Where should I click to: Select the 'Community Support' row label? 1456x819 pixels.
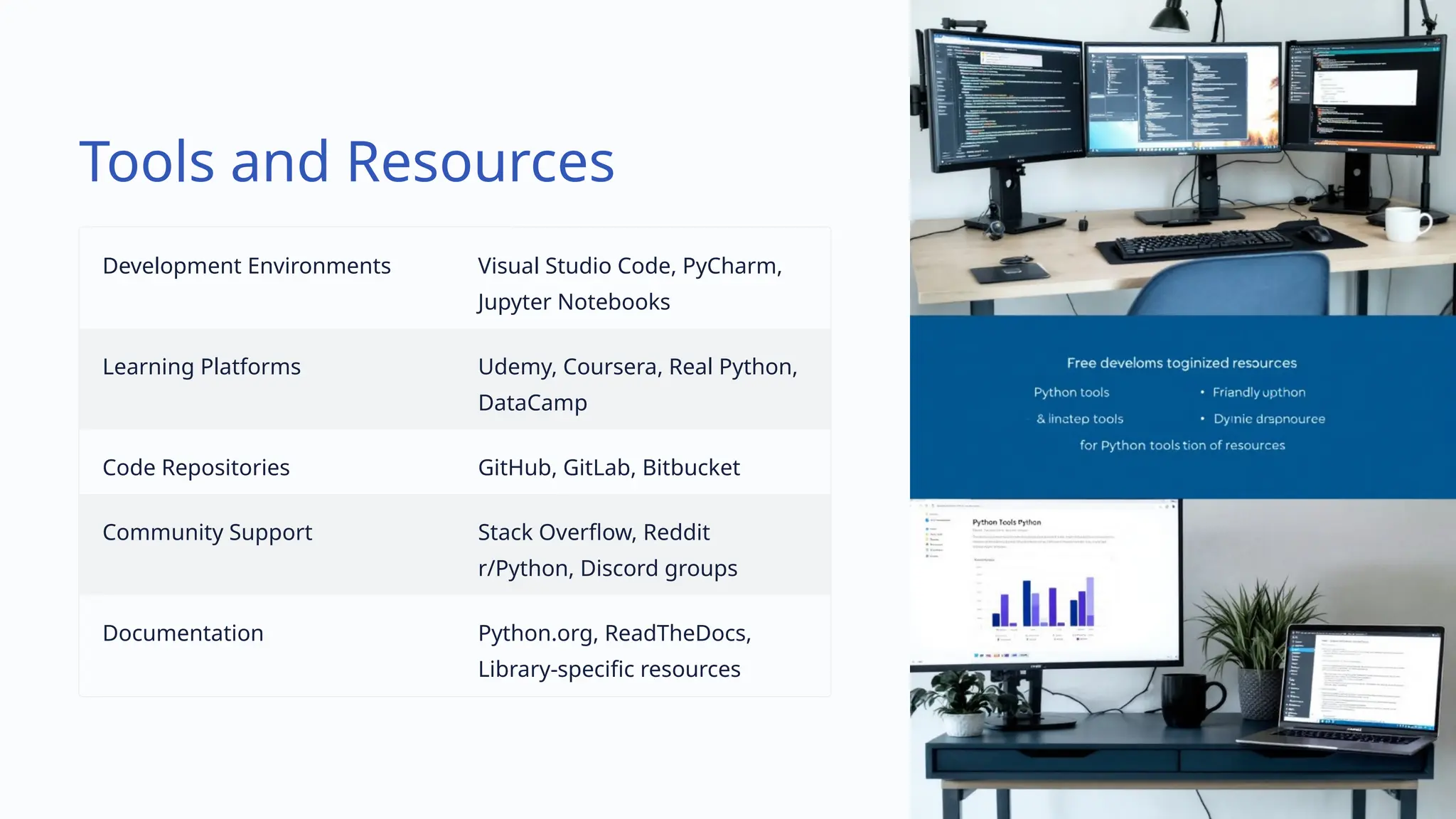208,532
